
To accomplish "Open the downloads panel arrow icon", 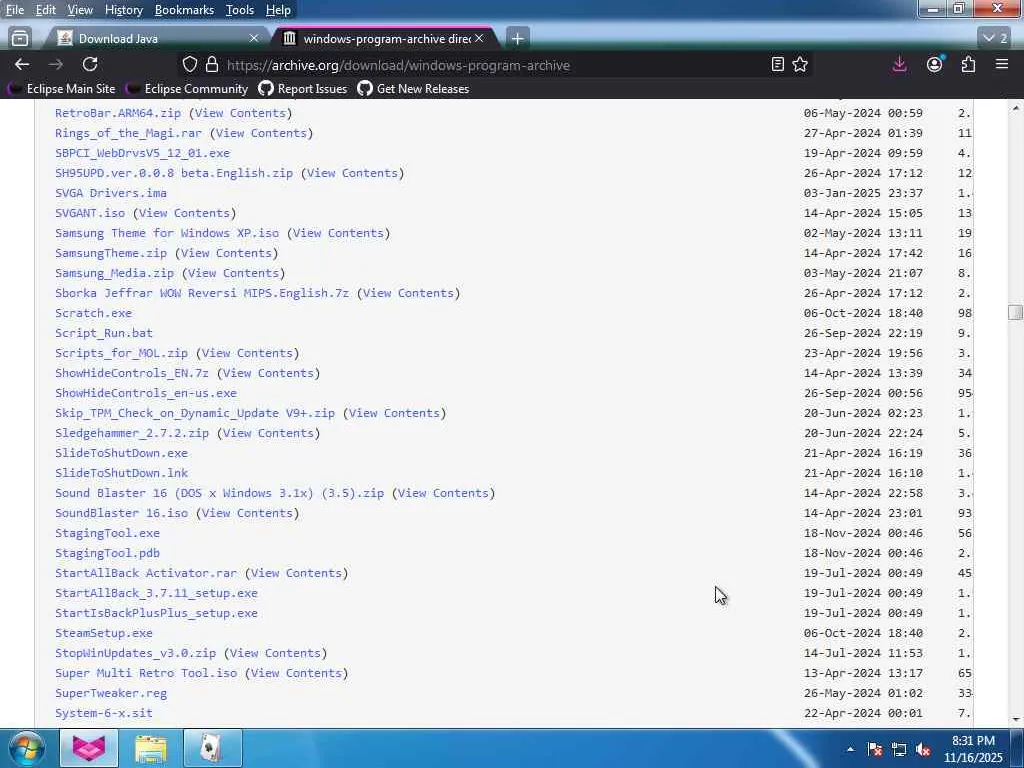I will (x=899, y=64).
